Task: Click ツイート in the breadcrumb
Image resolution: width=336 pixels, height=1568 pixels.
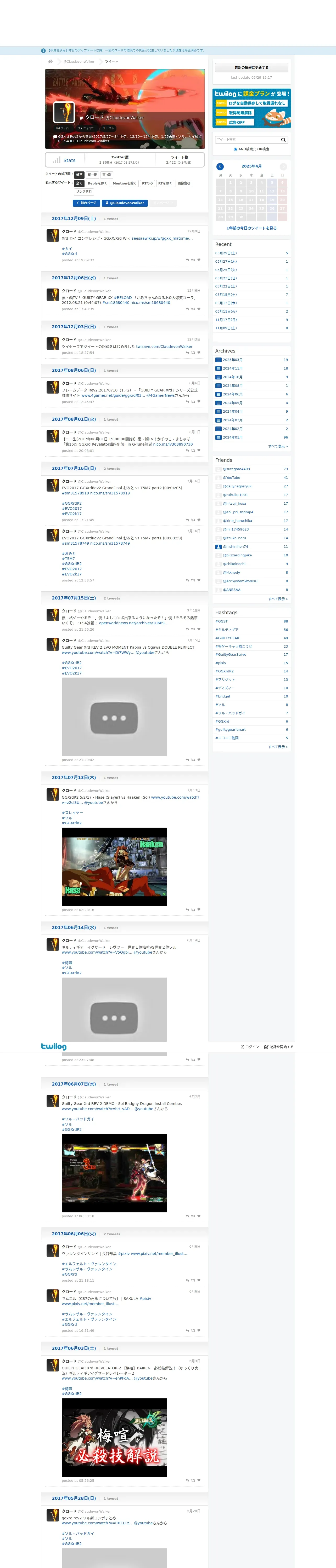Action: tap(111, 61)
